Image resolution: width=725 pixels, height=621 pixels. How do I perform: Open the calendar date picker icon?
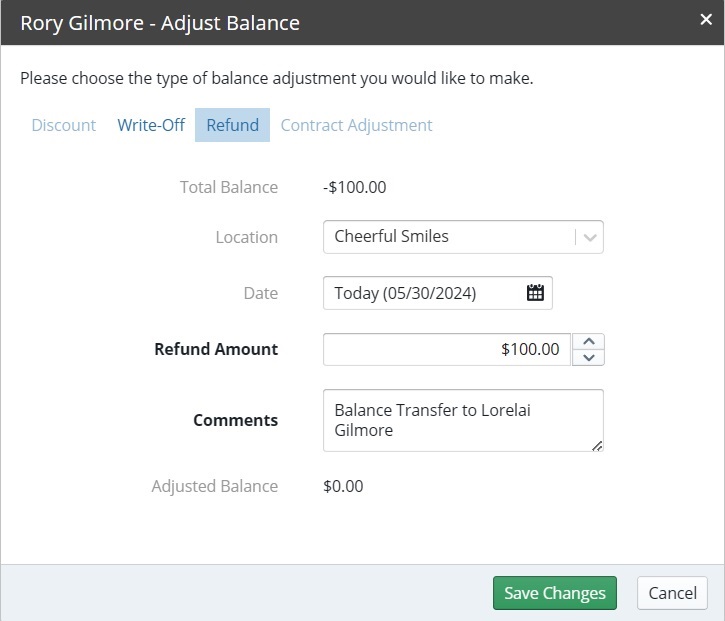point(535,293)
